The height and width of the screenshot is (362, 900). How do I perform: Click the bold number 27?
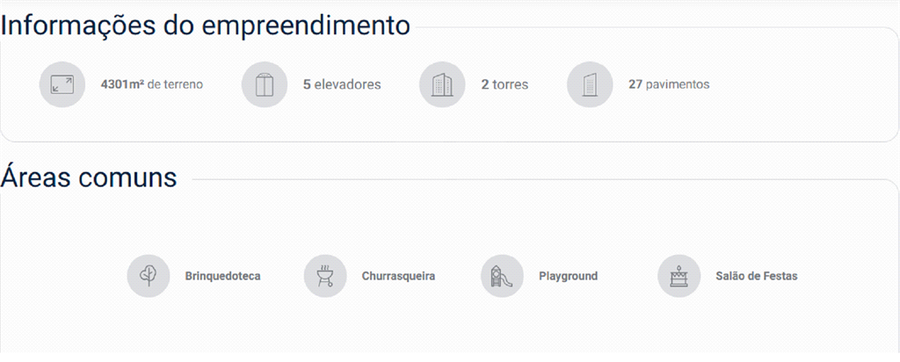635,85
